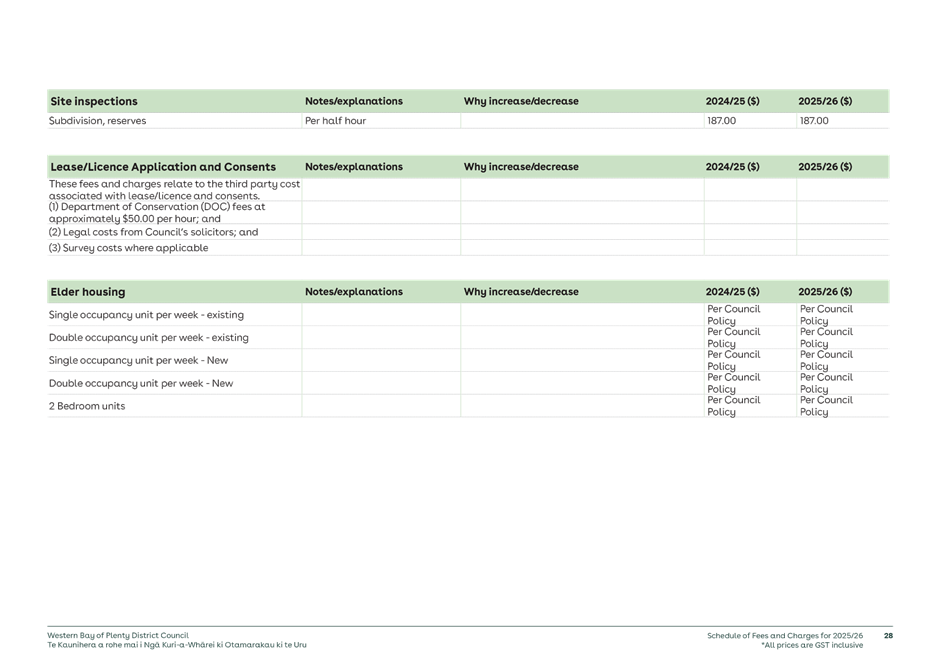Select the Elder housing table heading
Screen dimensions: 939x664
tap(88, 292)
